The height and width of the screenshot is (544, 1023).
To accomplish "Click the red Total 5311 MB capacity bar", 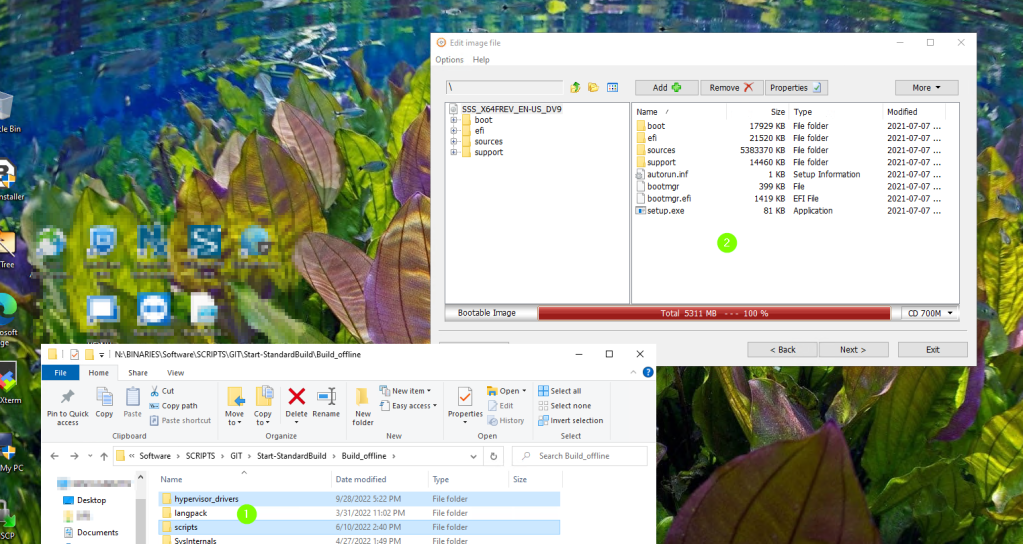I will (x=714, y=313).
